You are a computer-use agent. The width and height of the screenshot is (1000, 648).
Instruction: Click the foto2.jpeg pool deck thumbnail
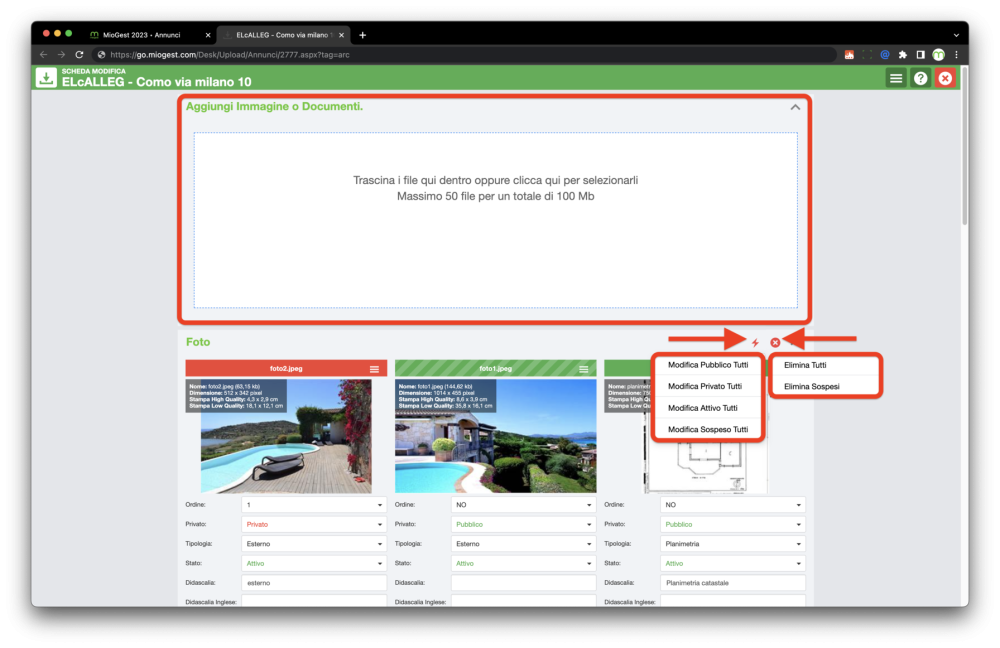tap(286, 436)
